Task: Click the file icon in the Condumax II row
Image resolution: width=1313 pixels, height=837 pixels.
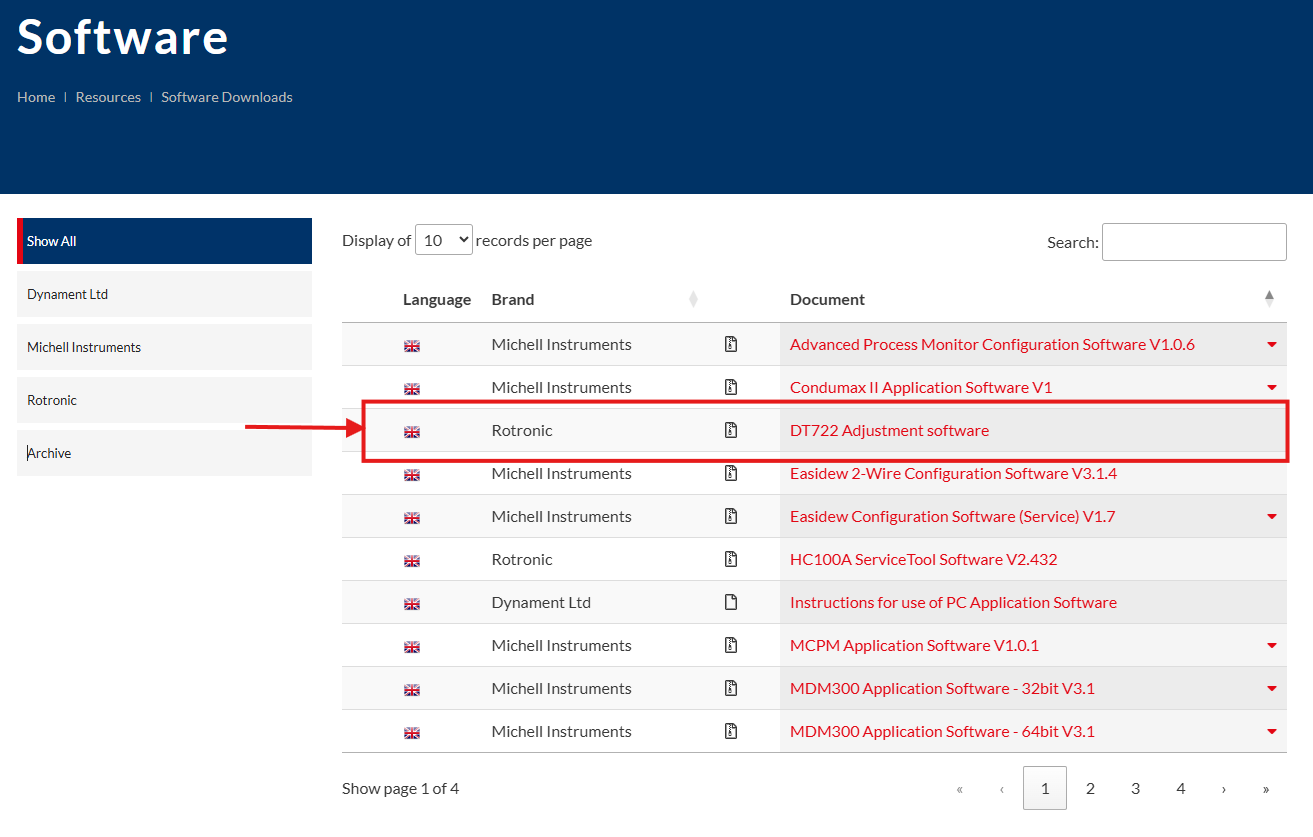Action: coord(731,387)
